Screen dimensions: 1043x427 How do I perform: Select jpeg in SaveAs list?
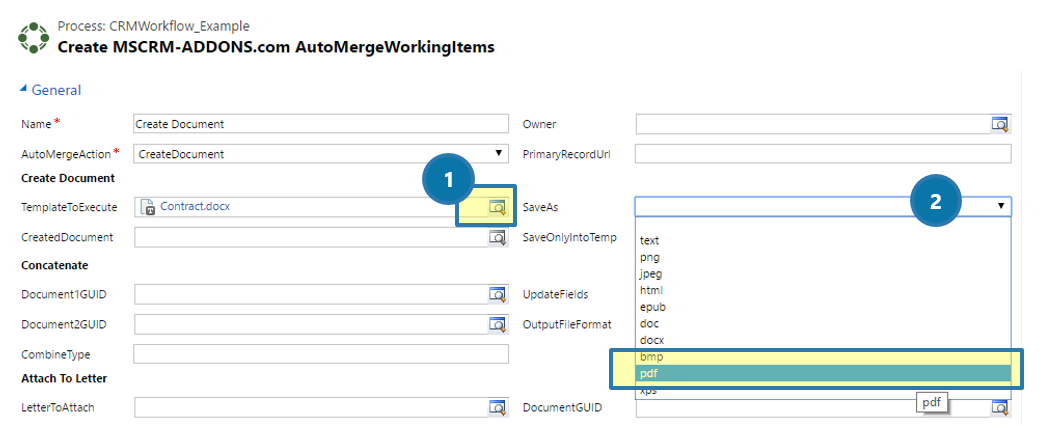point(823,273)
